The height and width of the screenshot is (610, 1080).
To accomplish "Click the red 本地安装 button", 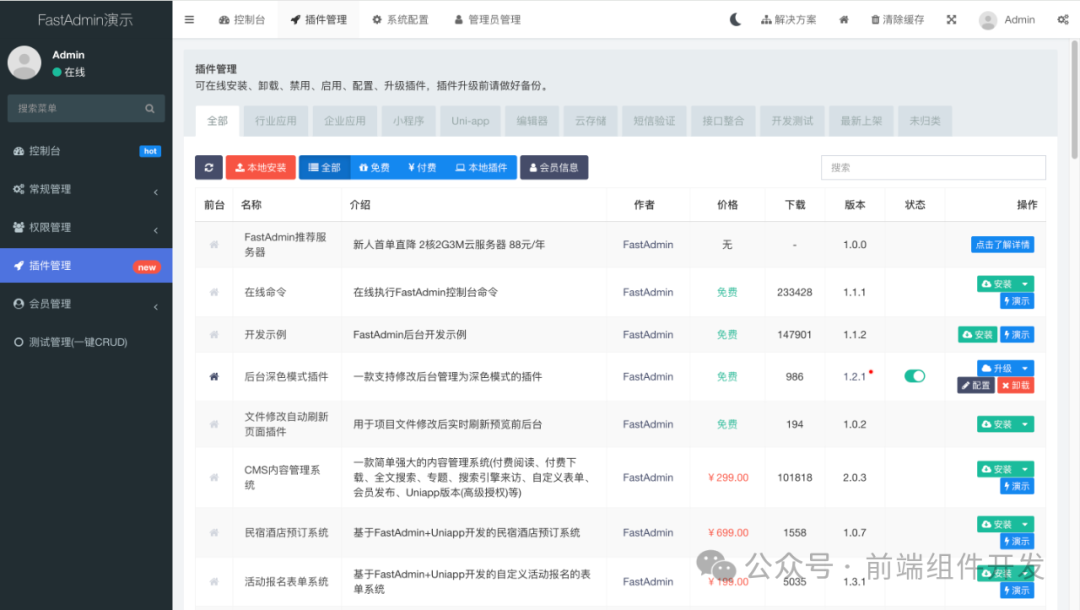I will tap(260, 167).
